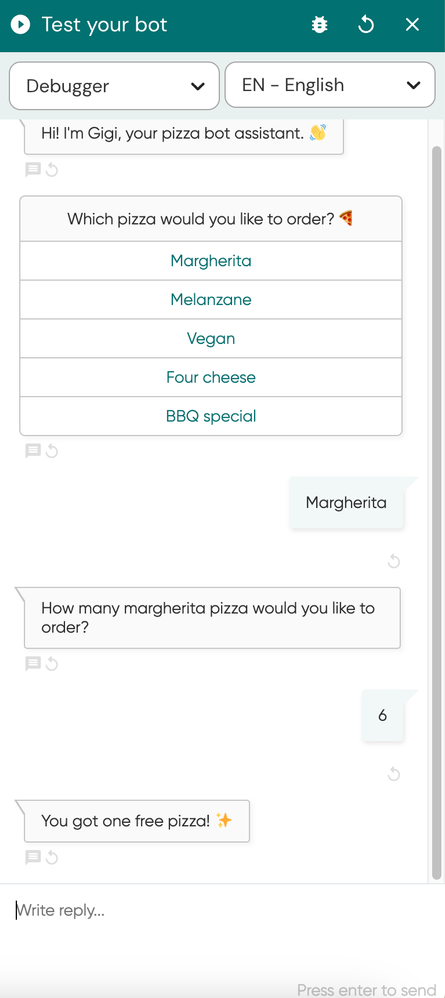
Task: Undo the Margherita user reply
Action: (x=394, y=561)
